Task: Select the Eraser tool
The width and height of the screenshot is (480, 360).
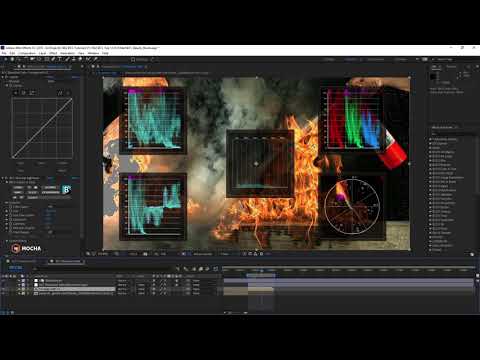Action: click(x=81, y=59)
